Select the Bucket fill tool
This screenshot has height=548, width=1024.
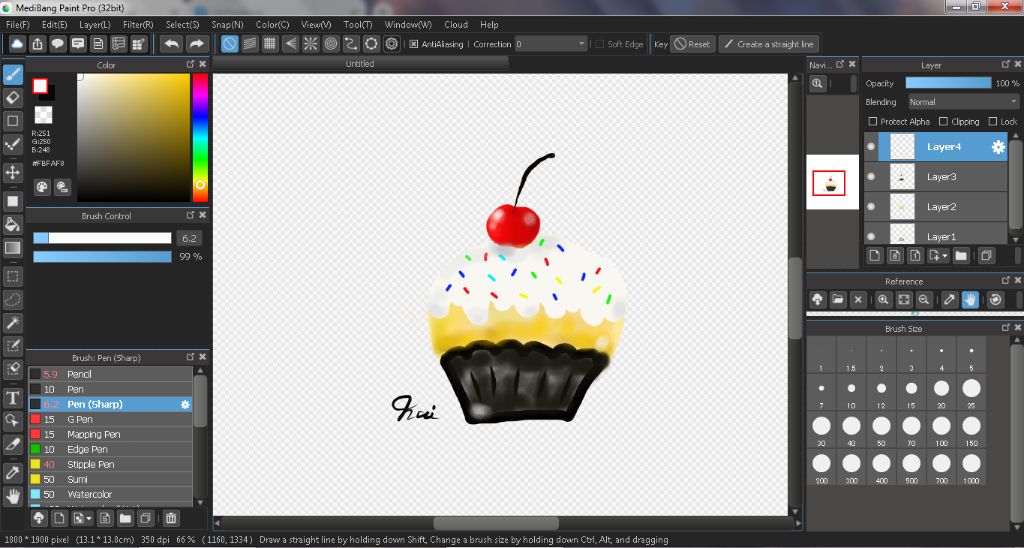pos(12,225)
